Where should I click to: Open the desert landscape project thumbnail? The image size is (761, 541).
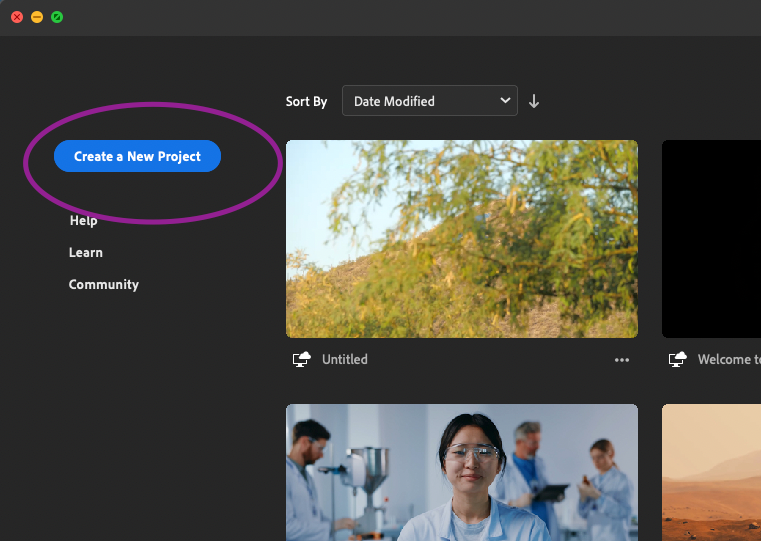[x=711, y=472]
